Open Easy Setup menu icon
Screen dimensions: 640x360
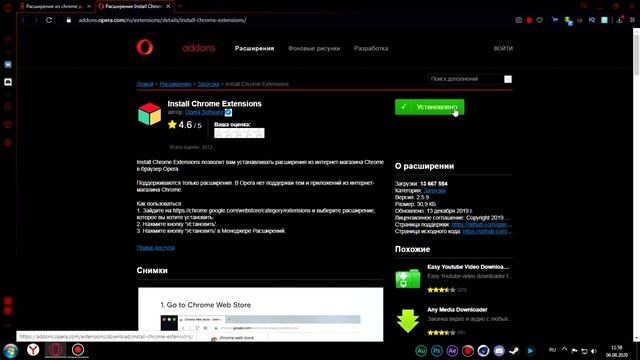tap(632, 20)
